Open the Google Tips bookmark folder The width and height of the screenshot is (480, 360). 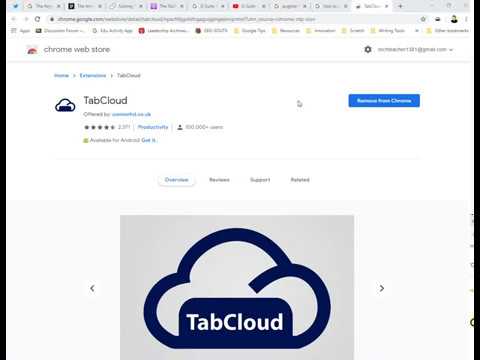pos(250,31)
